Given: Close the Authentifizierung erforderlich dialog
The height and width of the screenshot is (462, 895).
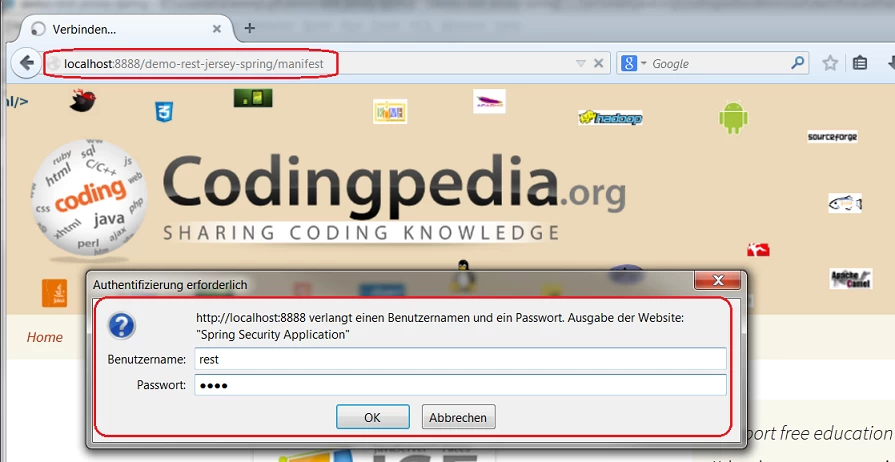Looking at the screenshot, I should coord(717,280).
